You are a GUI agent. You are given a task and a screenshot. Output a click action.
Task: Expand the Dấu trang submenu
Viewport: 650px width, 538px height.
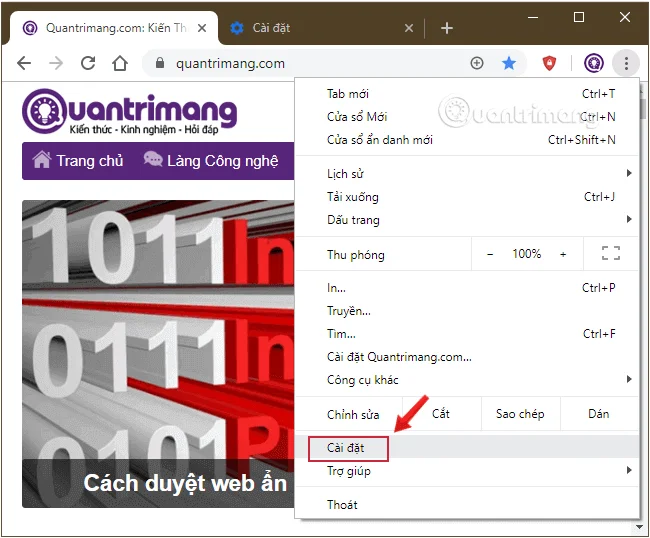point(467,220)
